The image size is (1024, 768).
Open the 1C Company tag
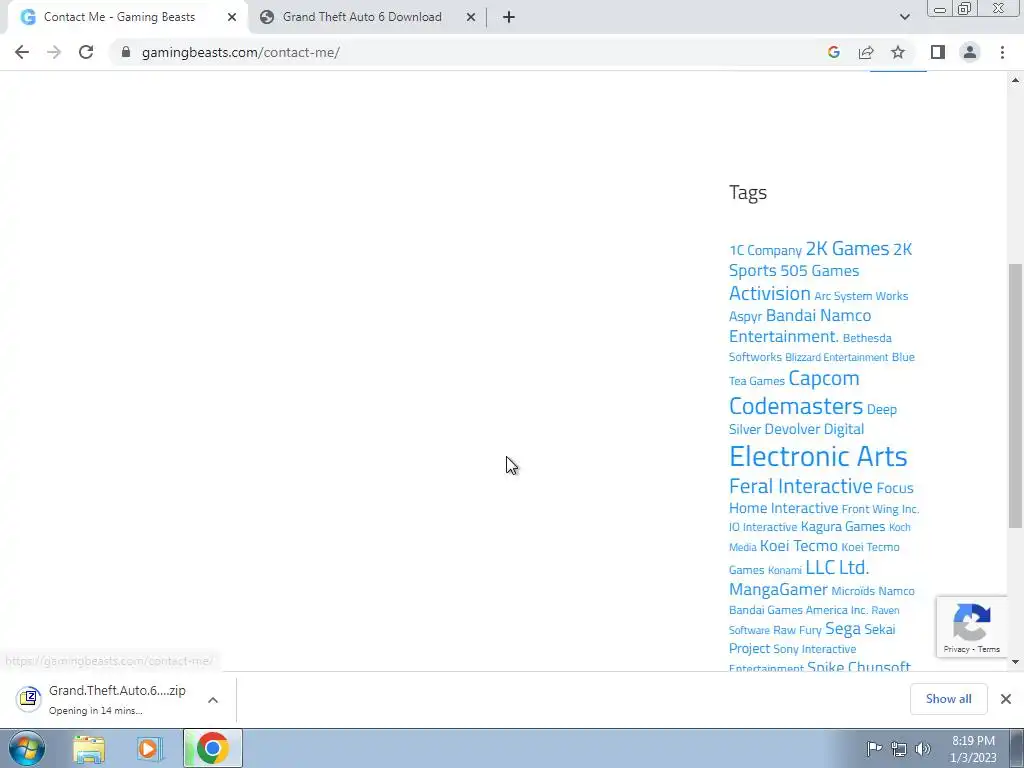click(x=765, y=251)
